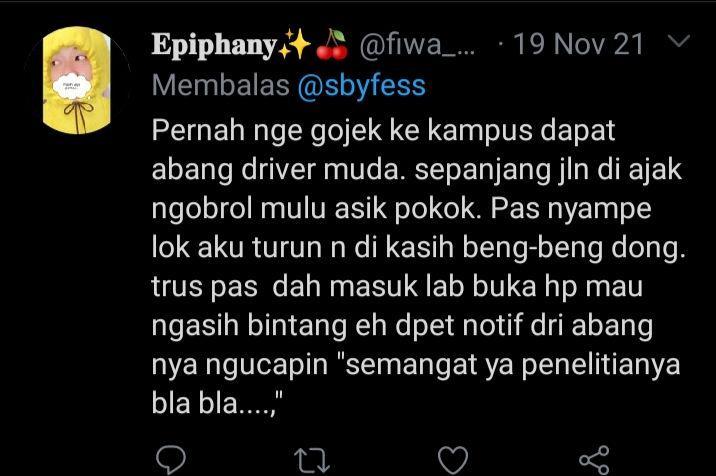Click the cloud speech bubble on avatar
This screenshot has width=716, height=476.
[73, 87]
